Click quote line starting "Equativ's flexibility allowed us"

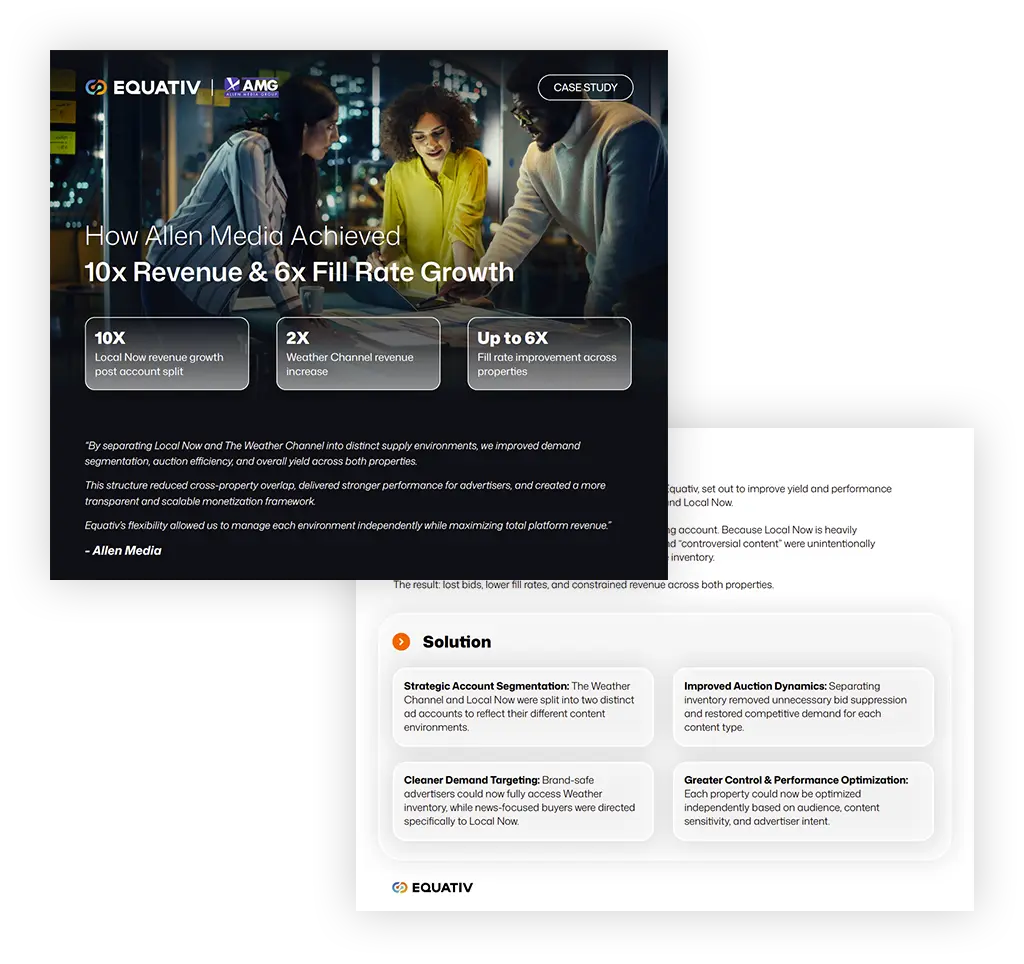tap(348, 525)
